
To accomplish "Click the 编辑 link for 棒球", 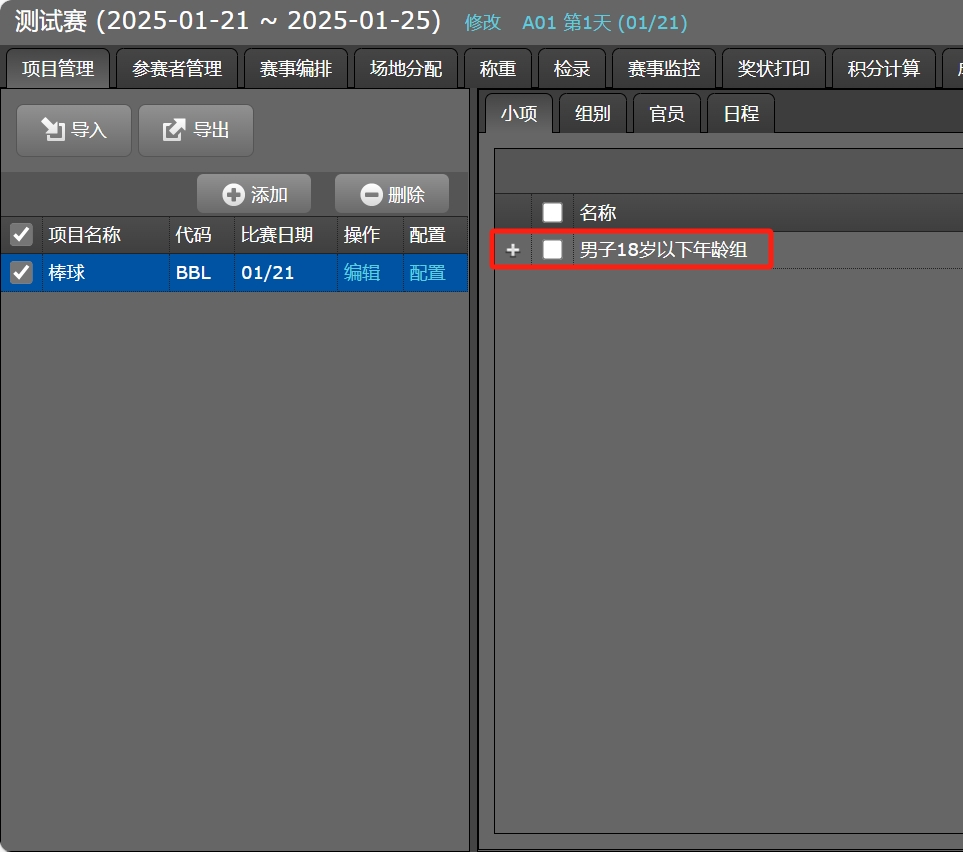I will pos(362,272).
